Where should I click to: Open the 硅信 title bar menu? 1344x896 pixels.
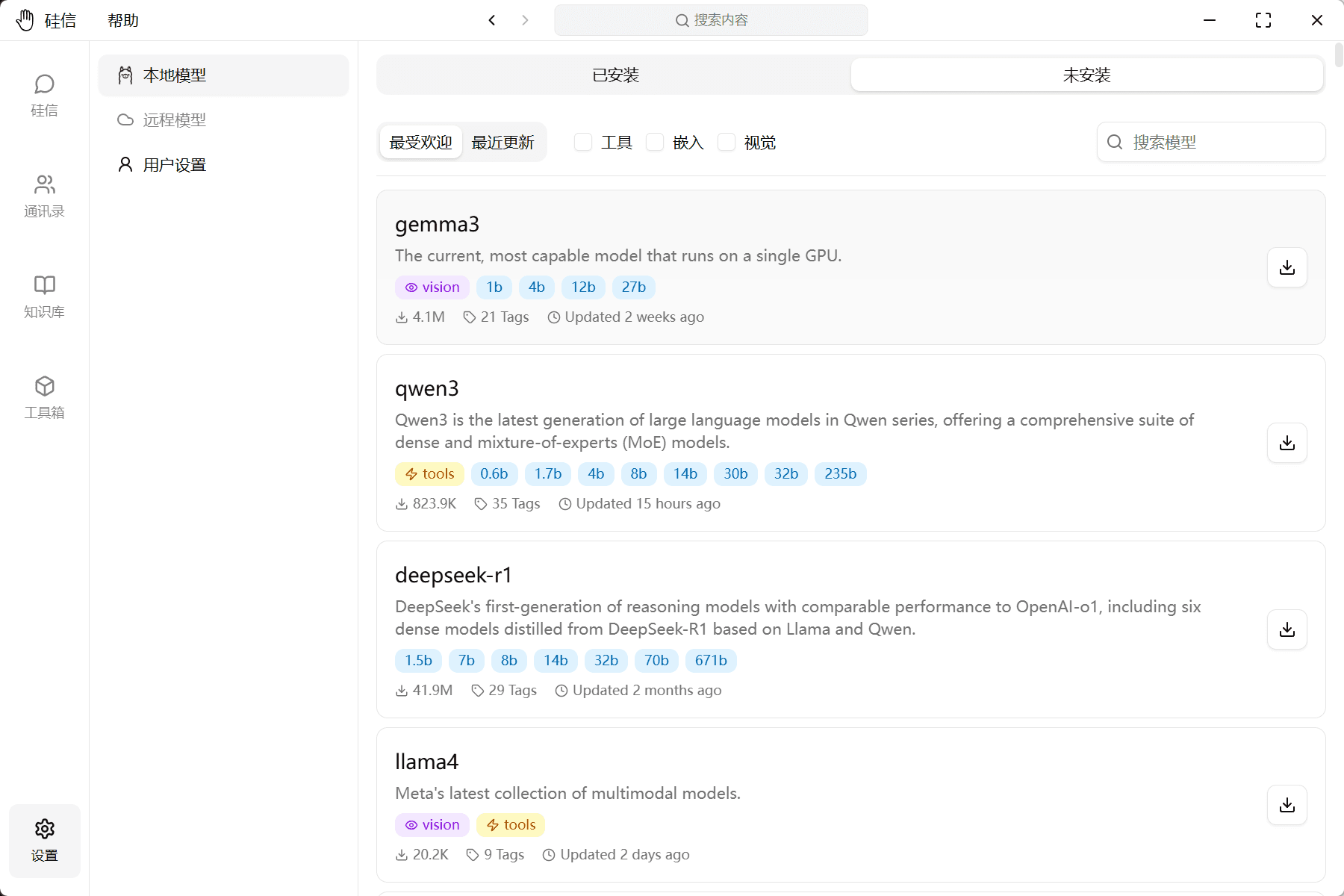(60, 20)
